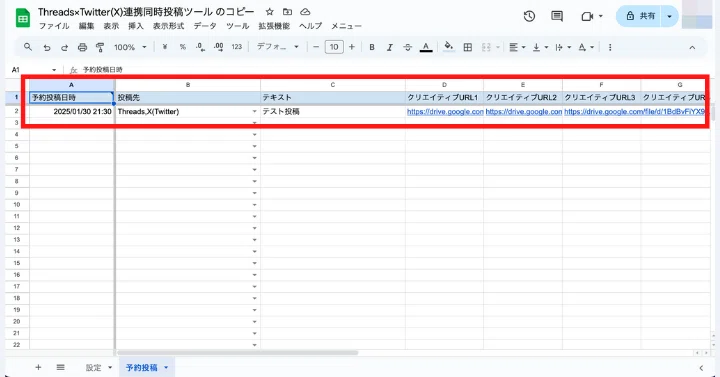Select the paint format tool
This screenshot has height=377, width=720.
[x=100, y=47]
